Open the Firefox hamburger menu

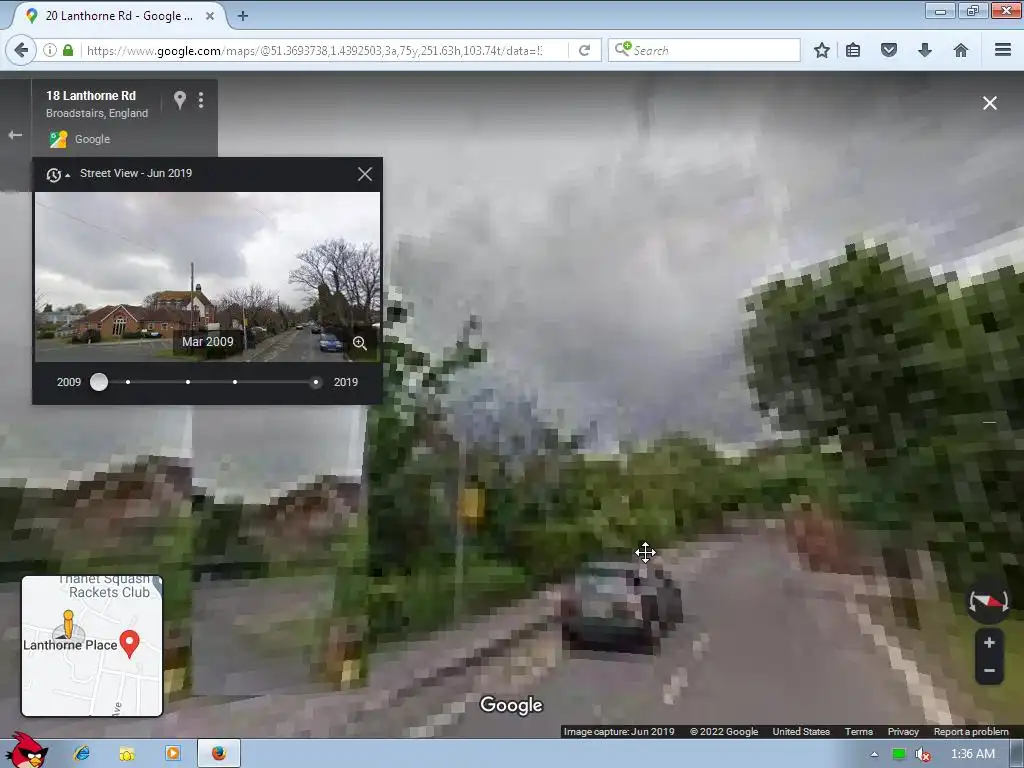pos(1003,50)
